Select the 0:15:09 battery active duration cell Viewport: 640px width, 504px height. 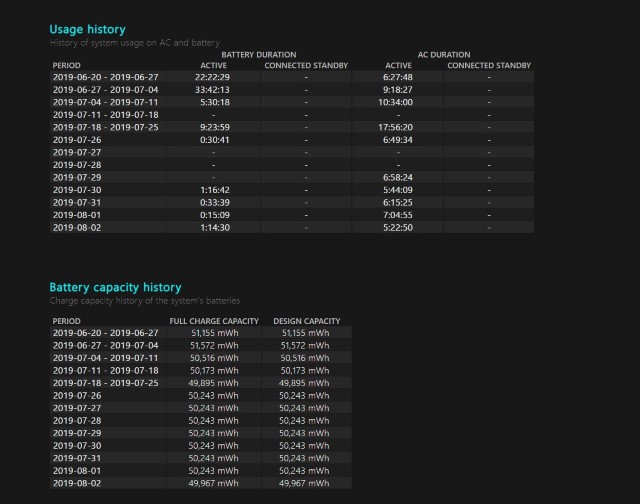click(214, 214)
